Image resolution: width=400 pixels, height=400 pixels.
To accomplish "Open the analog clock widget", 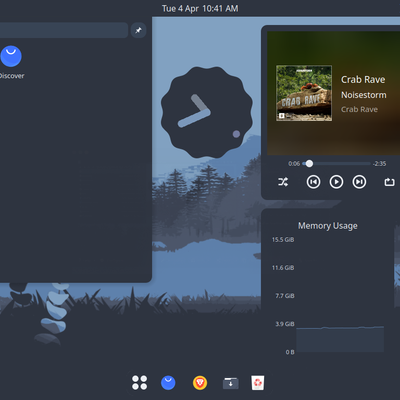I will pos(207,112).
